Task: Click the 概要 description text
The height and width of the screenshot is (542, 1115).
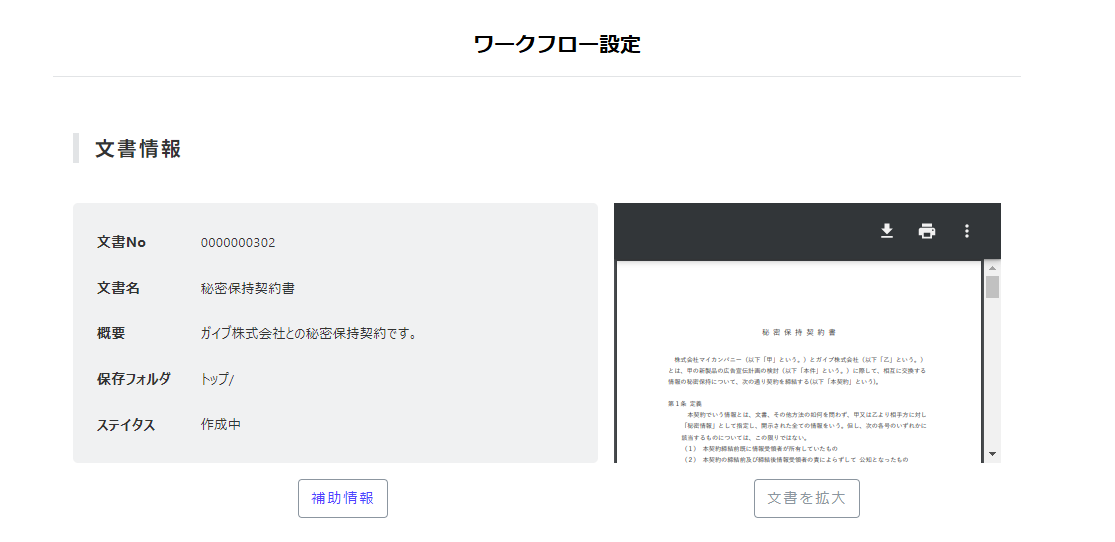Action: [308, 334]
